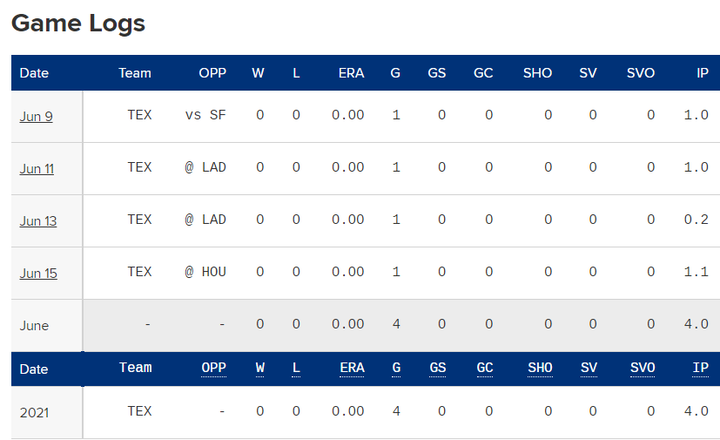Open the Jun 15 game log link

click(39, 274)
